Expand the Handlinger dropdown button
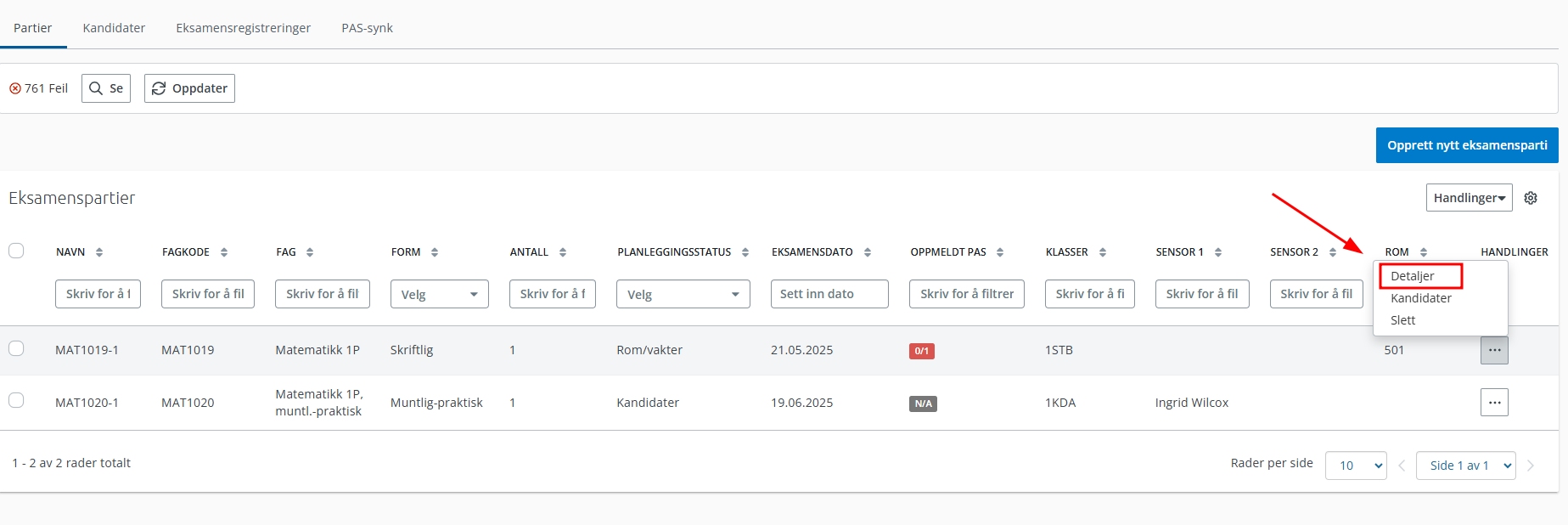Image resolution: width=1568 pixels, height=525 pixels. coord(1469,198)
